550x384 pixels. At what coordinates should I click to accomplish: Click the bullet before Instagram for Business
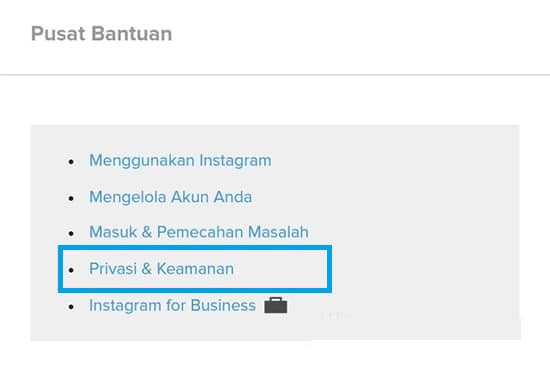coord(72,307)
